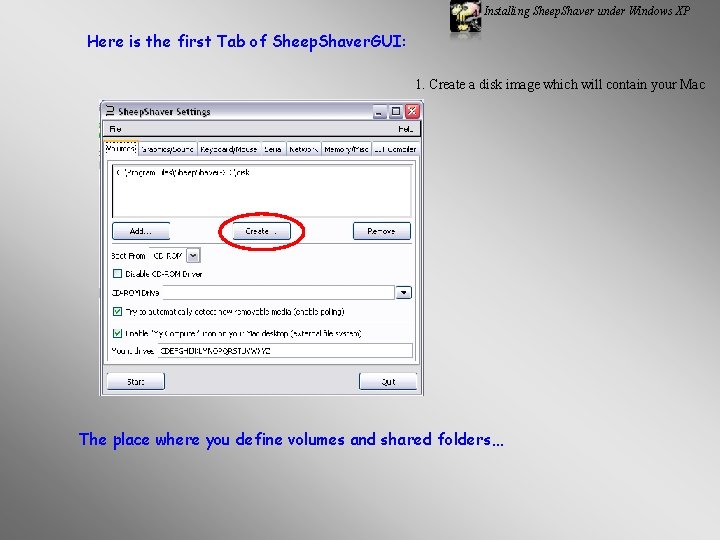Switch to the Network tab

click(x=303, y=149)
